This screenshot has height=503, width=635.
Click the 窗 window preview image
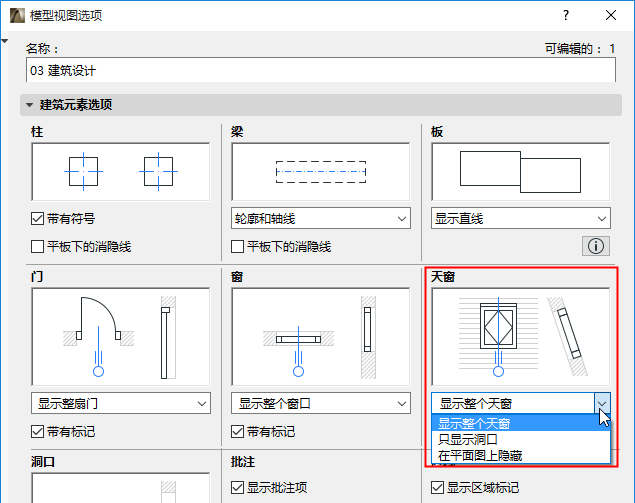[x=321, y=337]
